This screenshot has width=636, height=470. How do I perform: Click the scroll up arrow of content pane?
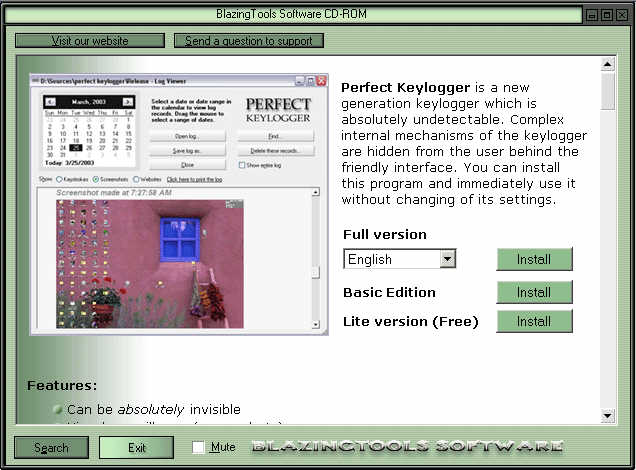pos(607,64)
